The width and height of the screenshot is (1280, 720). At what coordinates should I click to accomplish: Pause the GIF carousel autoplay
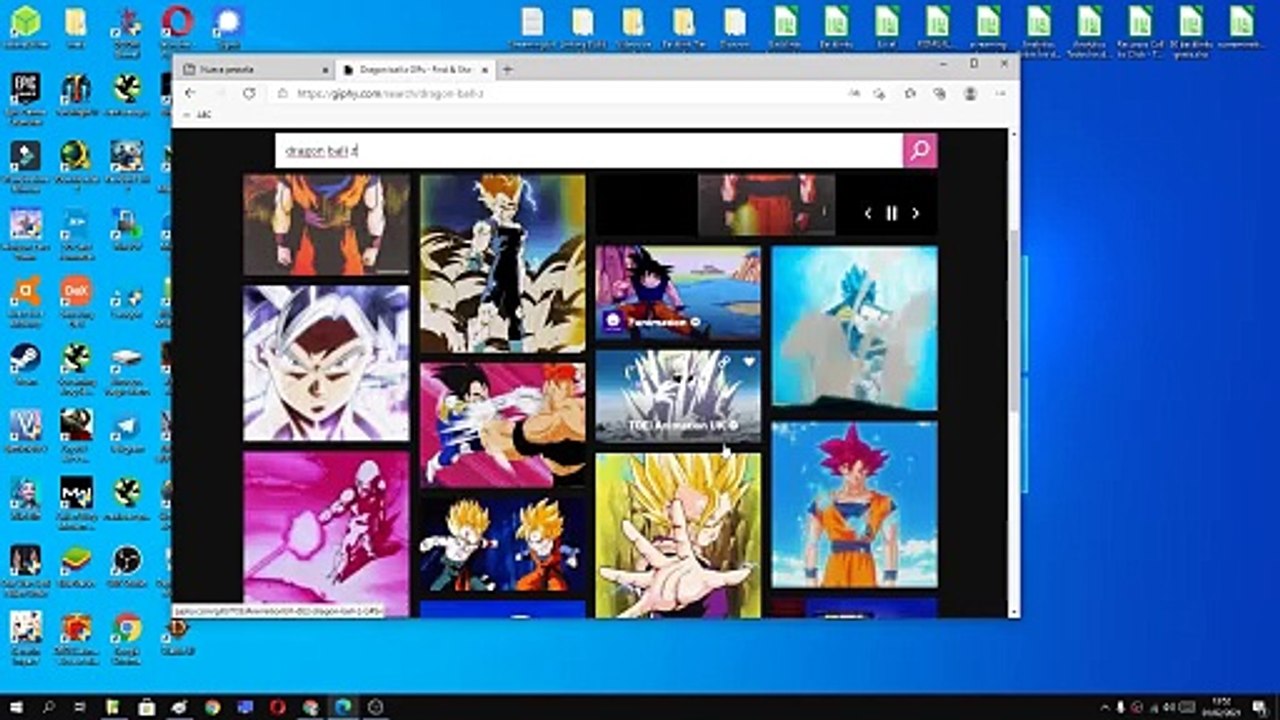(891, 213)
